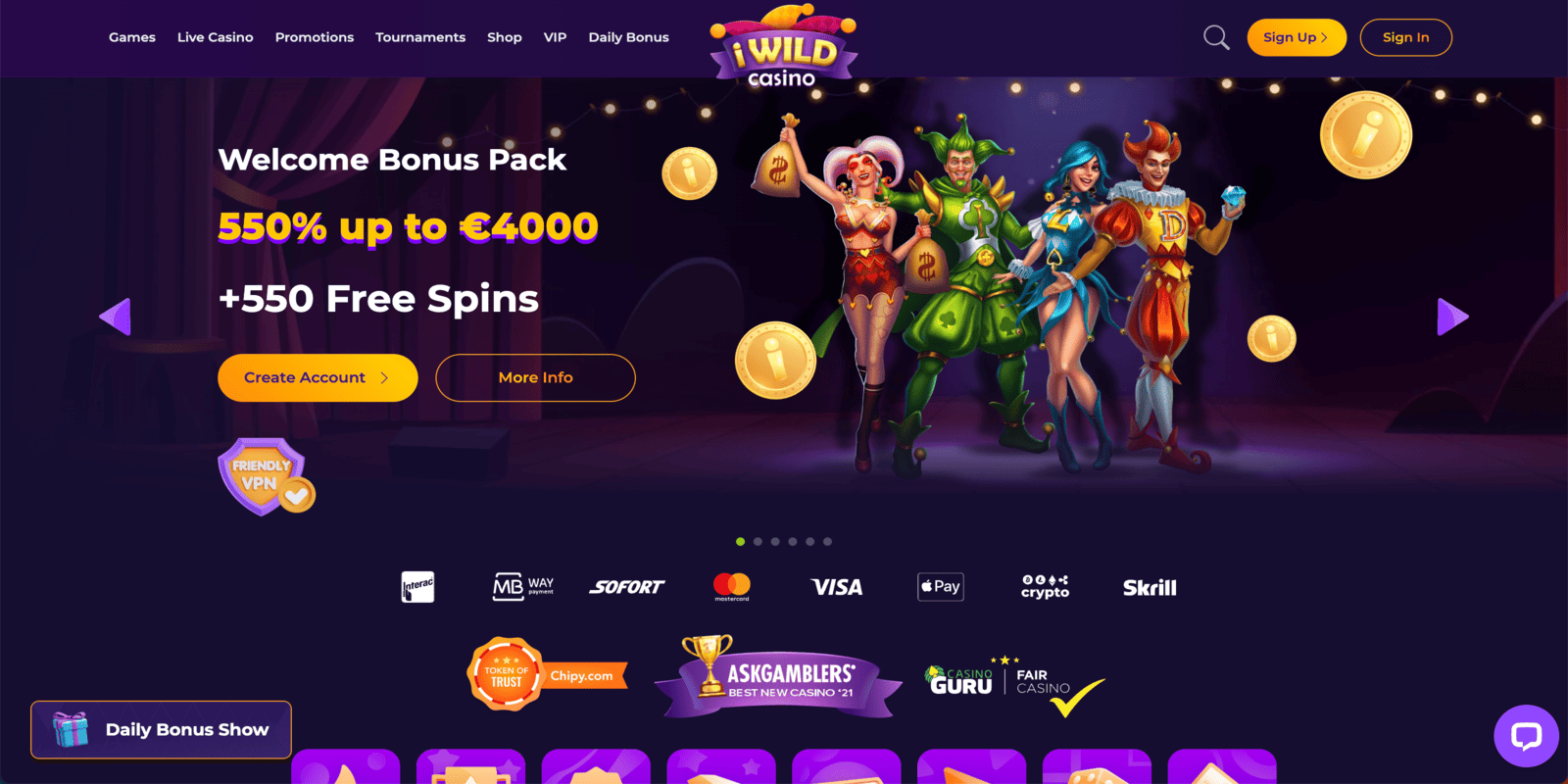Advance to the next banner slide
The image size is (1568, 784).
pos(1452,317)
